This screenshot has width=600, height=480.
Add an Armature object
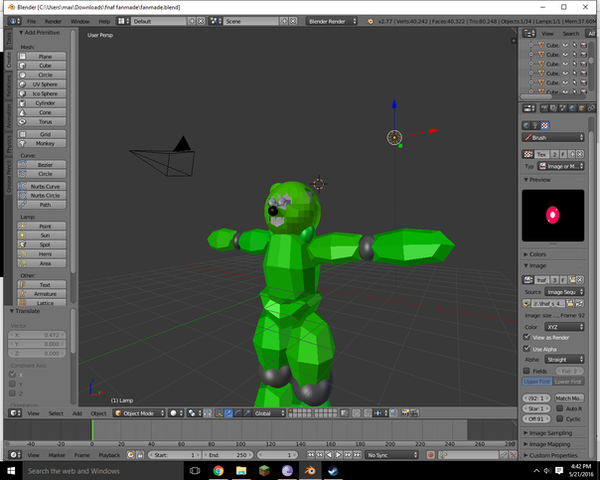[x=45, y=293]
